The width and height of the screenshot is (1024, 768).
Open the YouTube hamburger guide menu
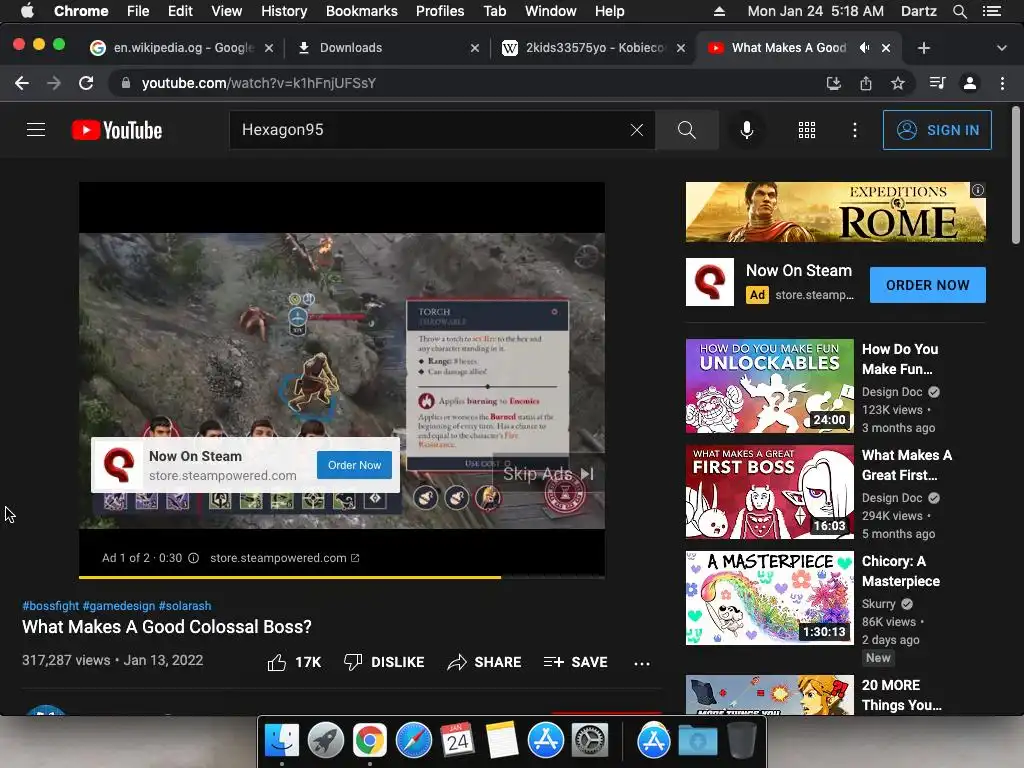coord(36,130)
